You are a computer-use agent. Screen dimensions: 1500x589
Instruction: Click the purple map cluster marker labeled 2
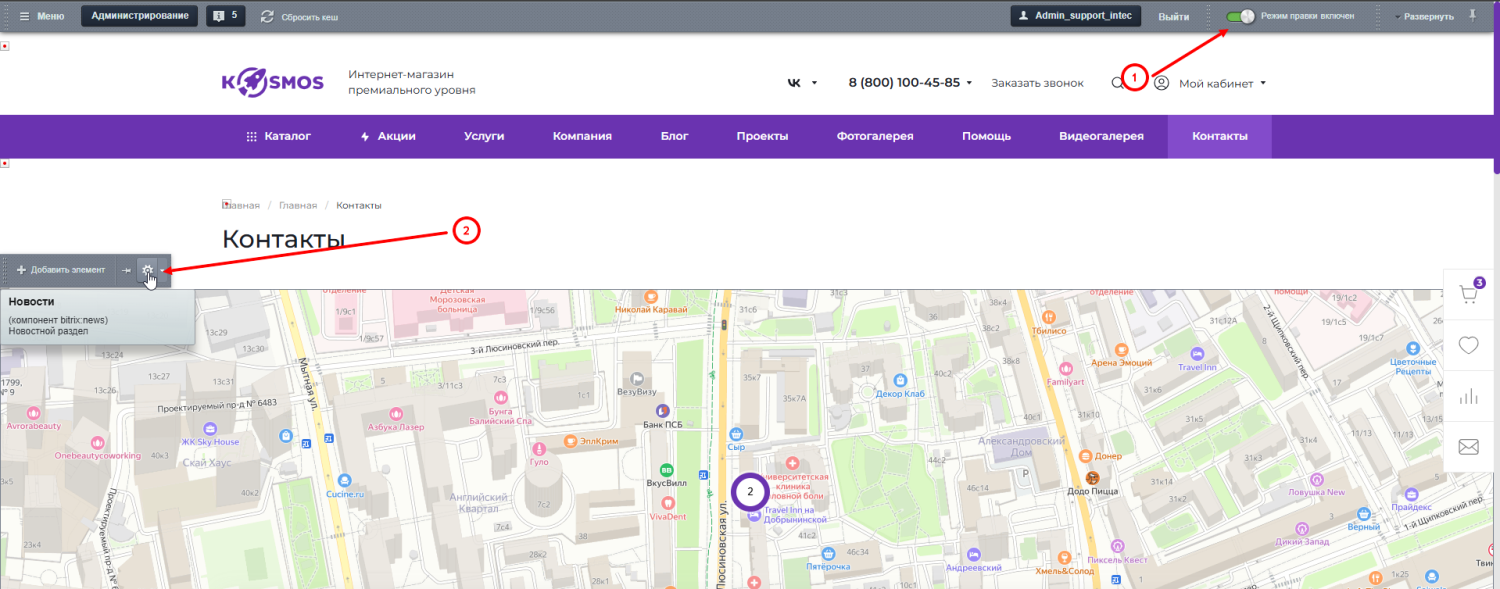point(750,491)
